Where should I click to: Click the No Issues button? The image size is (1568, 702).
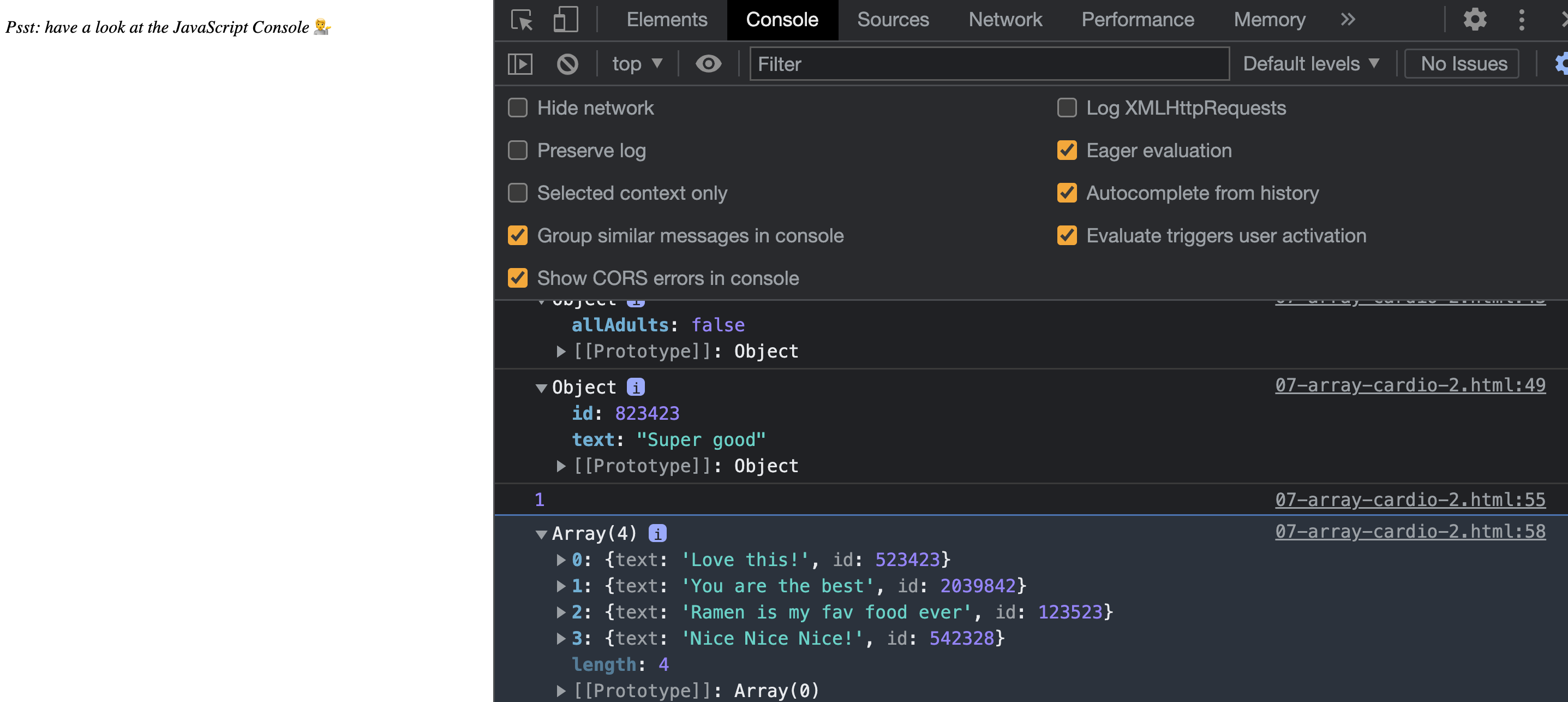coord(1463,64)
